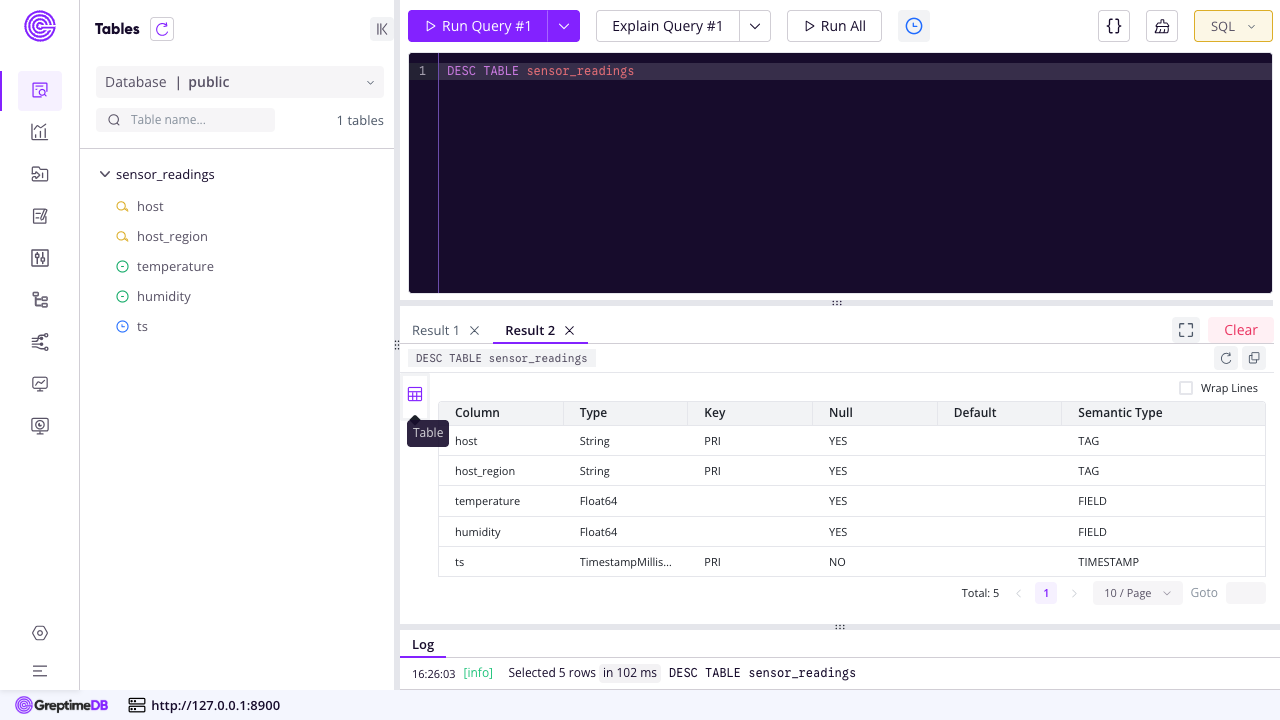Click the Clear results button
Viewport: 1280px width, 720px height.
click(1240, 330)
